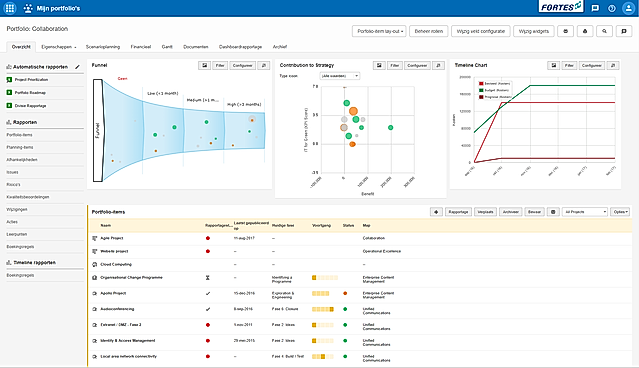This screenshot has width=639, height=368.
Task: Click the comment bubble button in portfolio toolbar
Action: click(624, 31)
